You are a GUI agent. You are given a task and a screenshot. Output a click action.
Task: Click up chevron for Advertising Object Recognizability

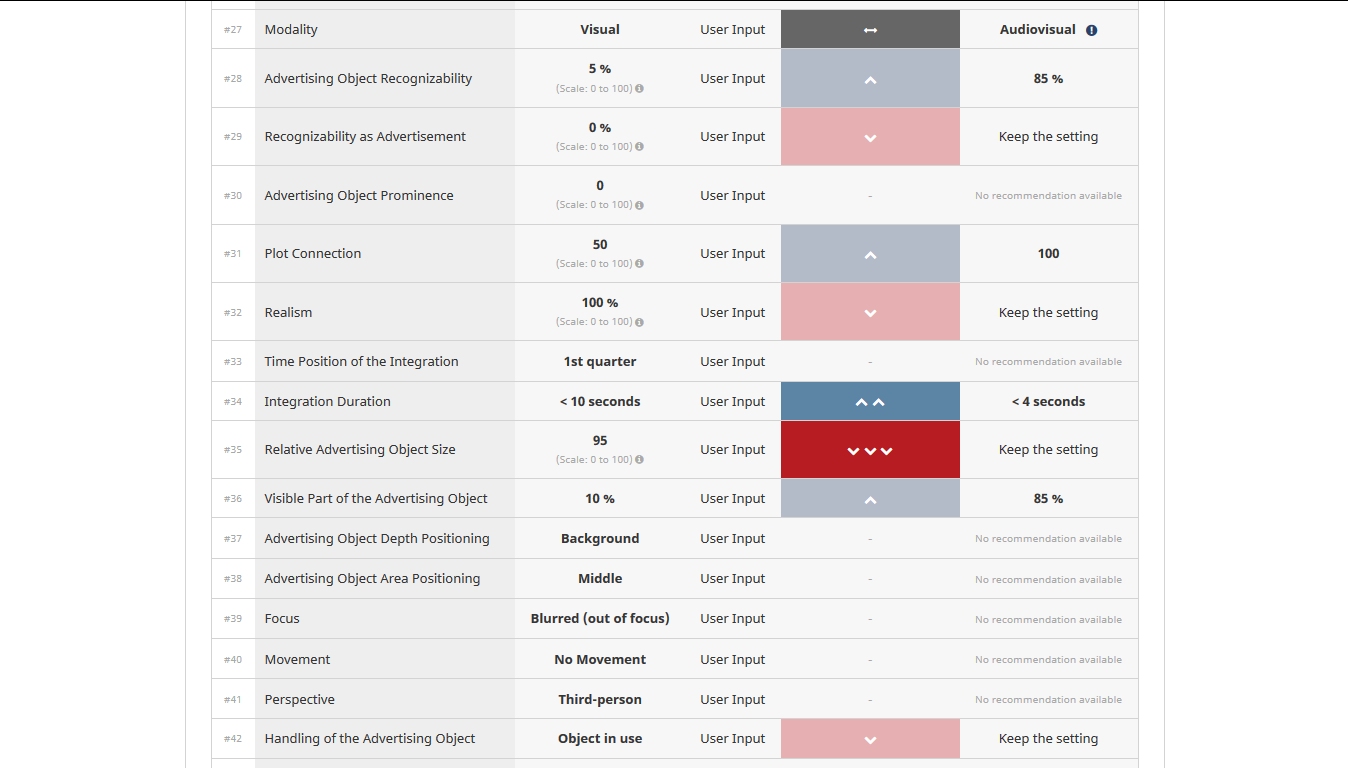coord(870,80)
